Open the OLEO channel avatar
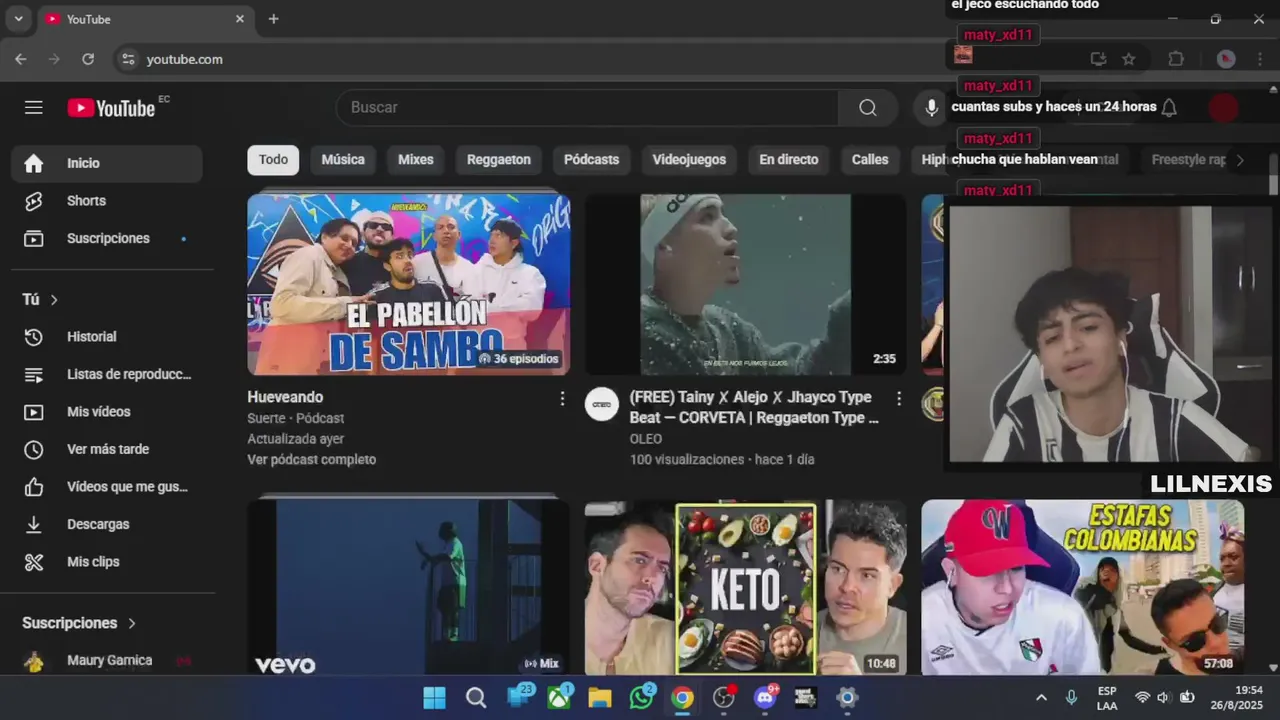Image resolution: width=1280 pixels, height=720 pixels. point(602,404)
